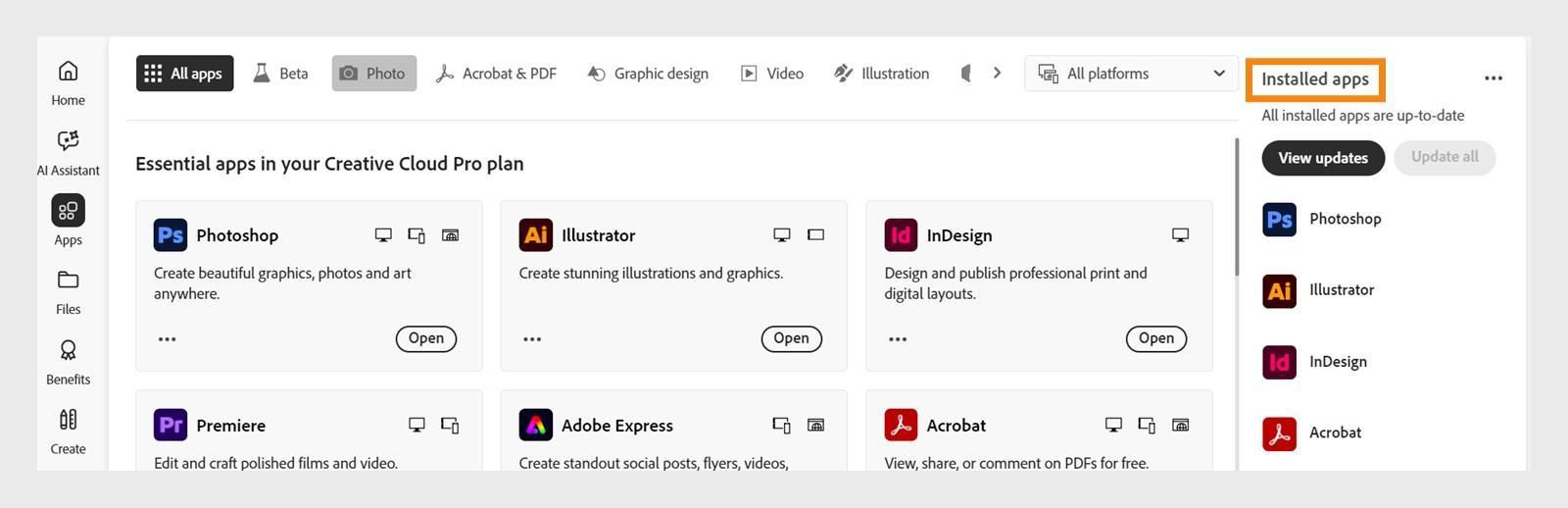This screenshot has height=508, width=1568.
Task: Switch to the Video tab
Action: [x=772, y=74]
